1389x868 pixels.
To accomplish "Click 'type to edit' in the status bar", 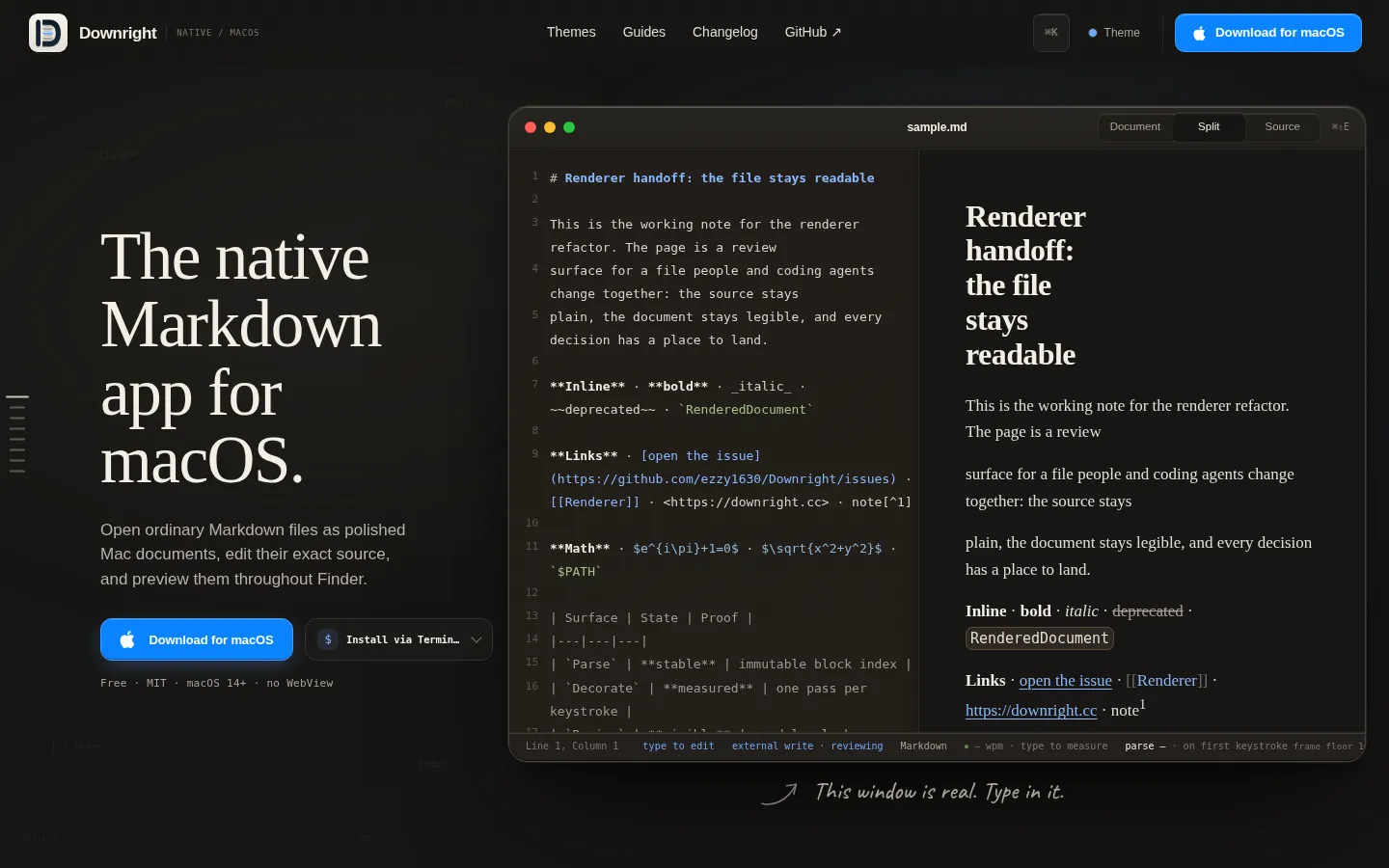I will point(678,746).
